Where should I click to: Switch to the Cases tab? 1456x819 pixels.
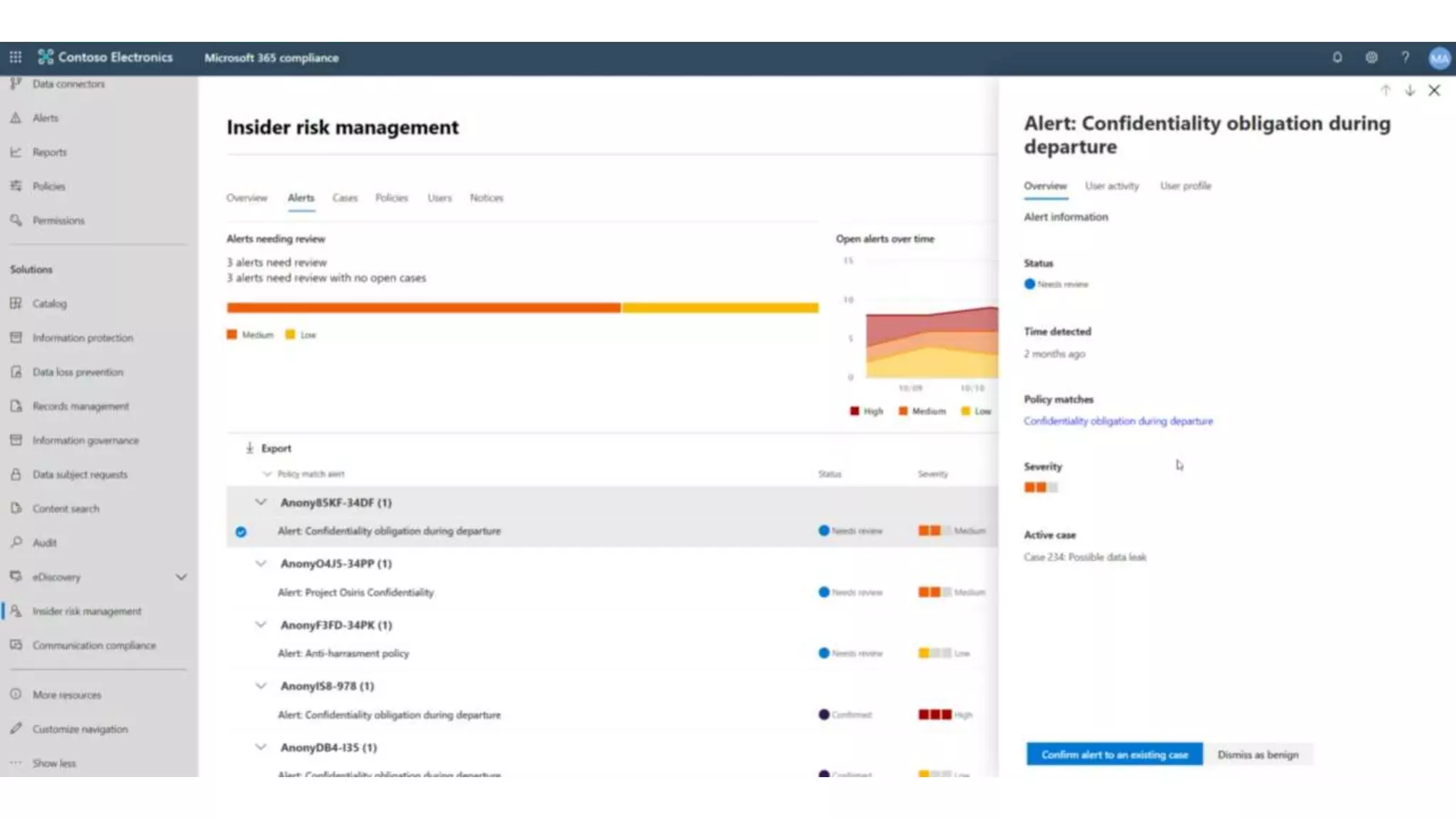(x=345, y=198)
